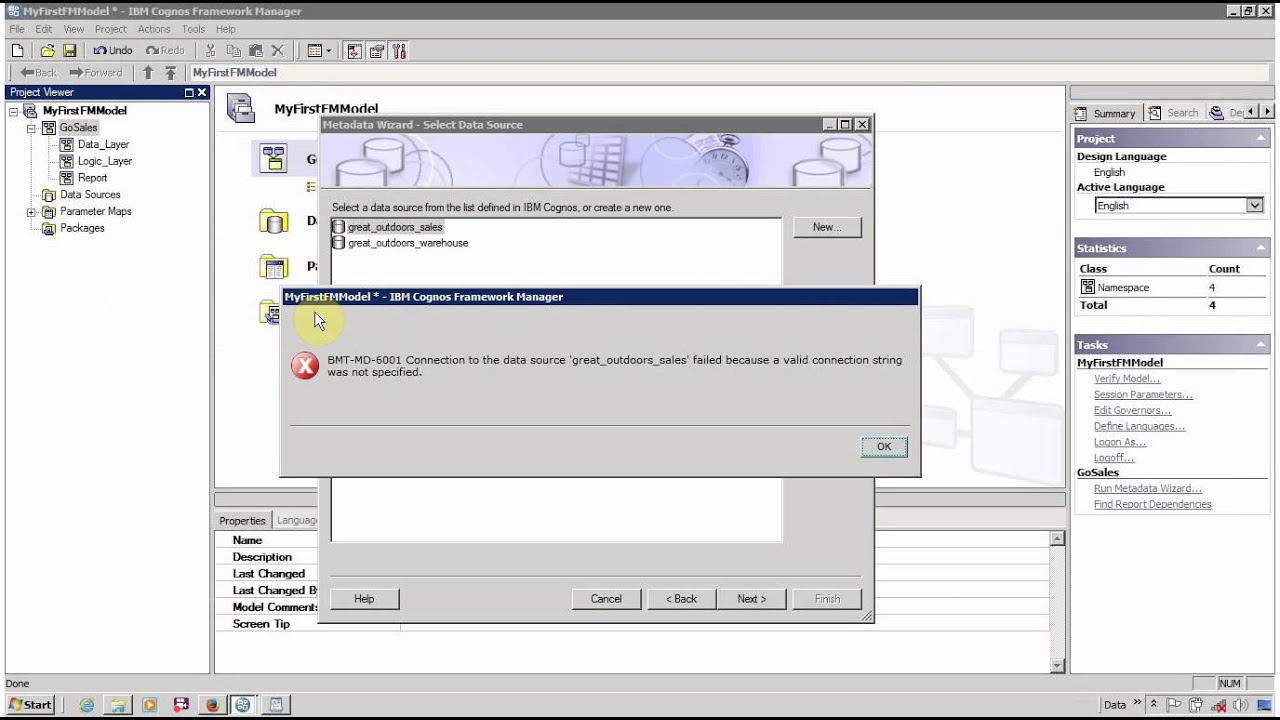The height and width of the screenshot is (720, 1280).
Task: Collapse the Project section header arrow
Action: [x=1261, y=138]
